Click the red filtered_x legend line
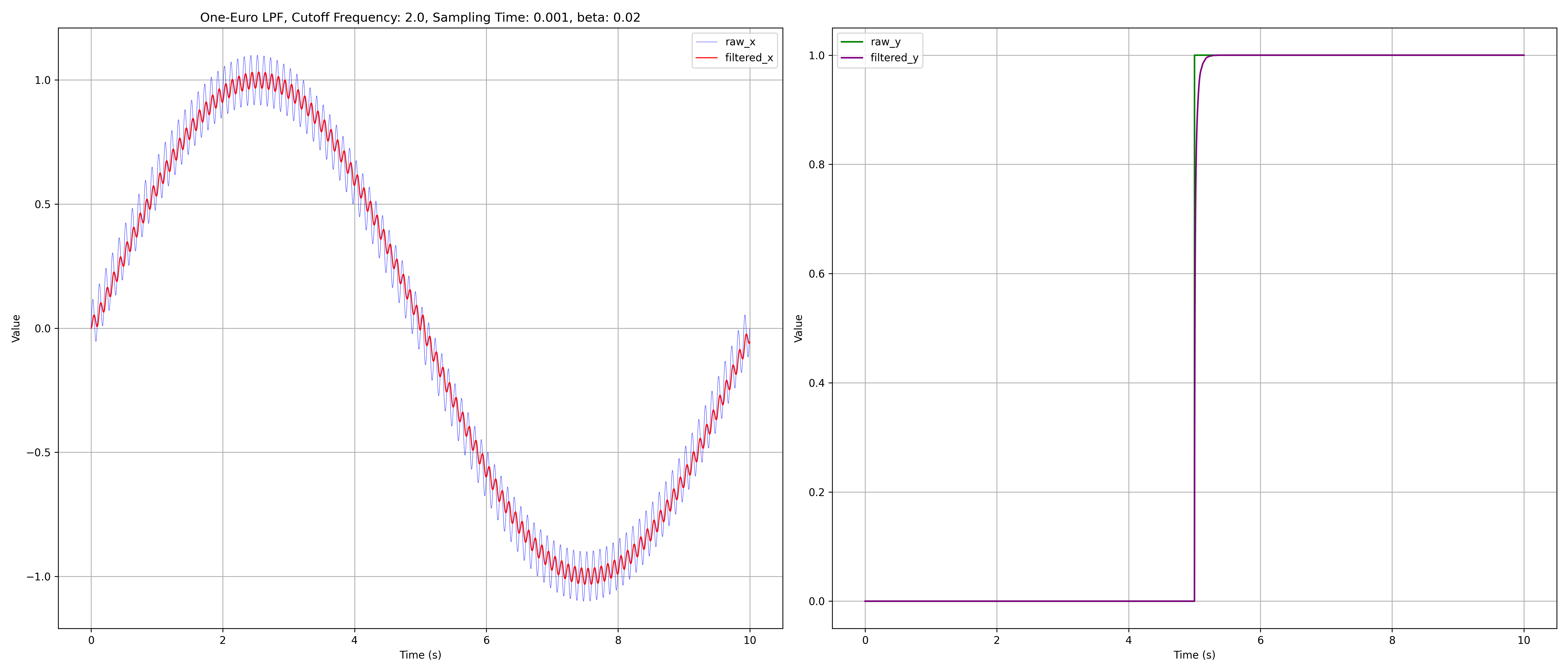Viewport: 1568px width, 672px height. 707,58
